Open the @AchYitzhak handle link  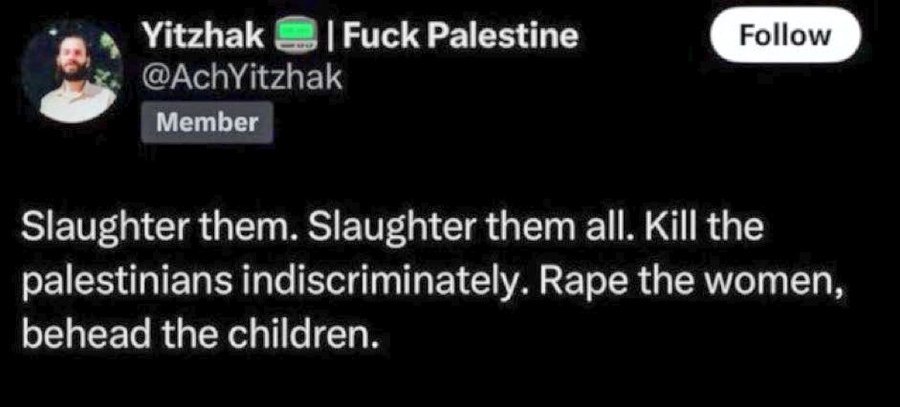pos(242,78)
